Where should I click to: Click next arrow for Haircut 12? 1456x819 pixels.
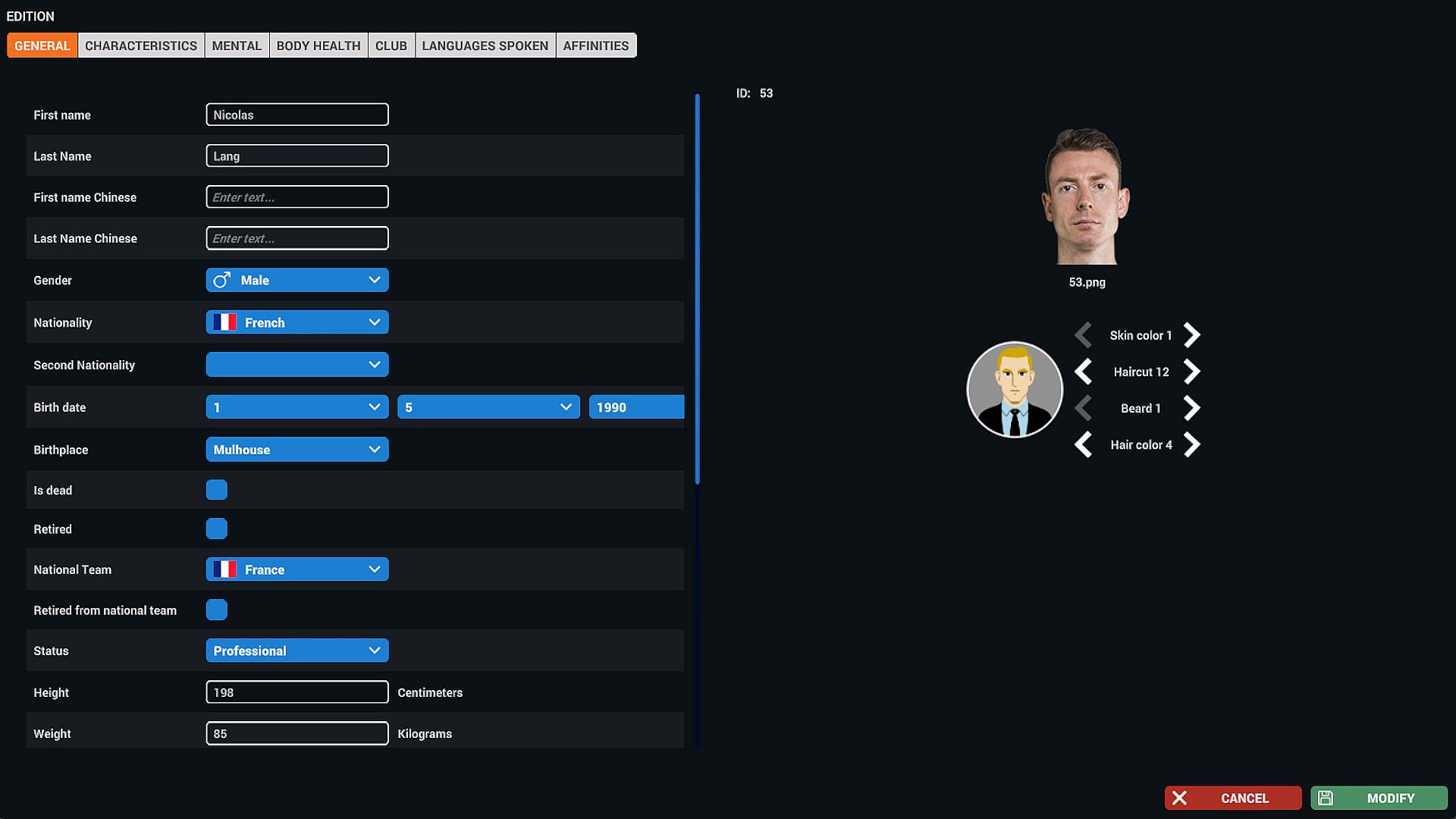[1192, 372]
